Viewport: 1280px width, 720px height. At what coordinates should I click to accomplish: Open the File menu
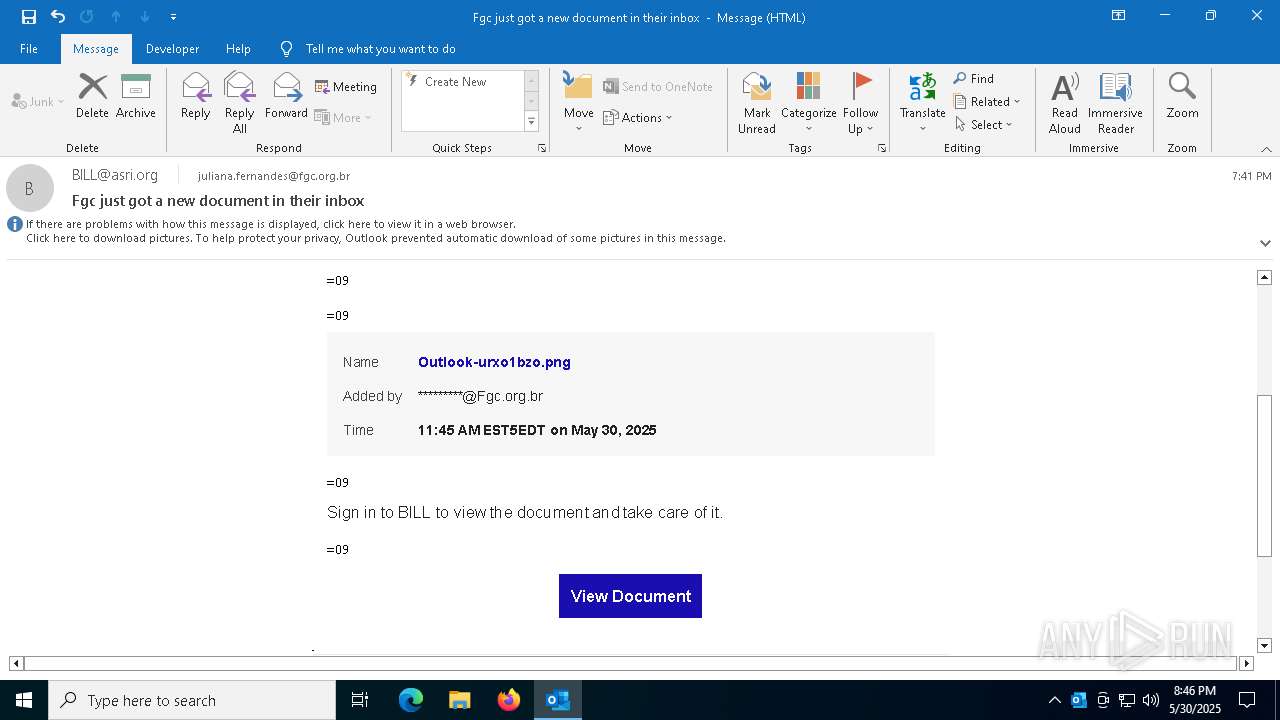pos(29,49)
